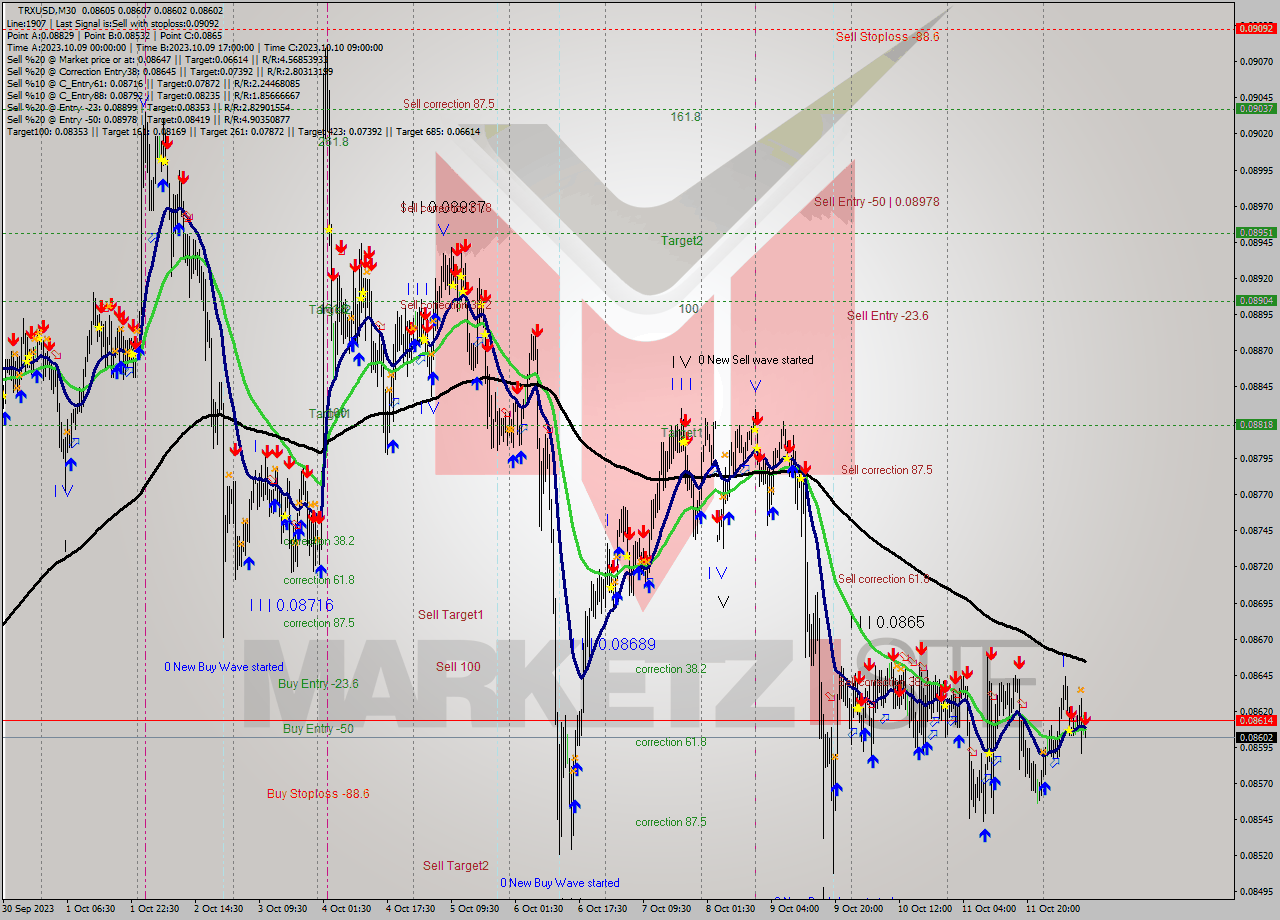
Task: Click the green 'Target2' label
Action: pos(681,241)
